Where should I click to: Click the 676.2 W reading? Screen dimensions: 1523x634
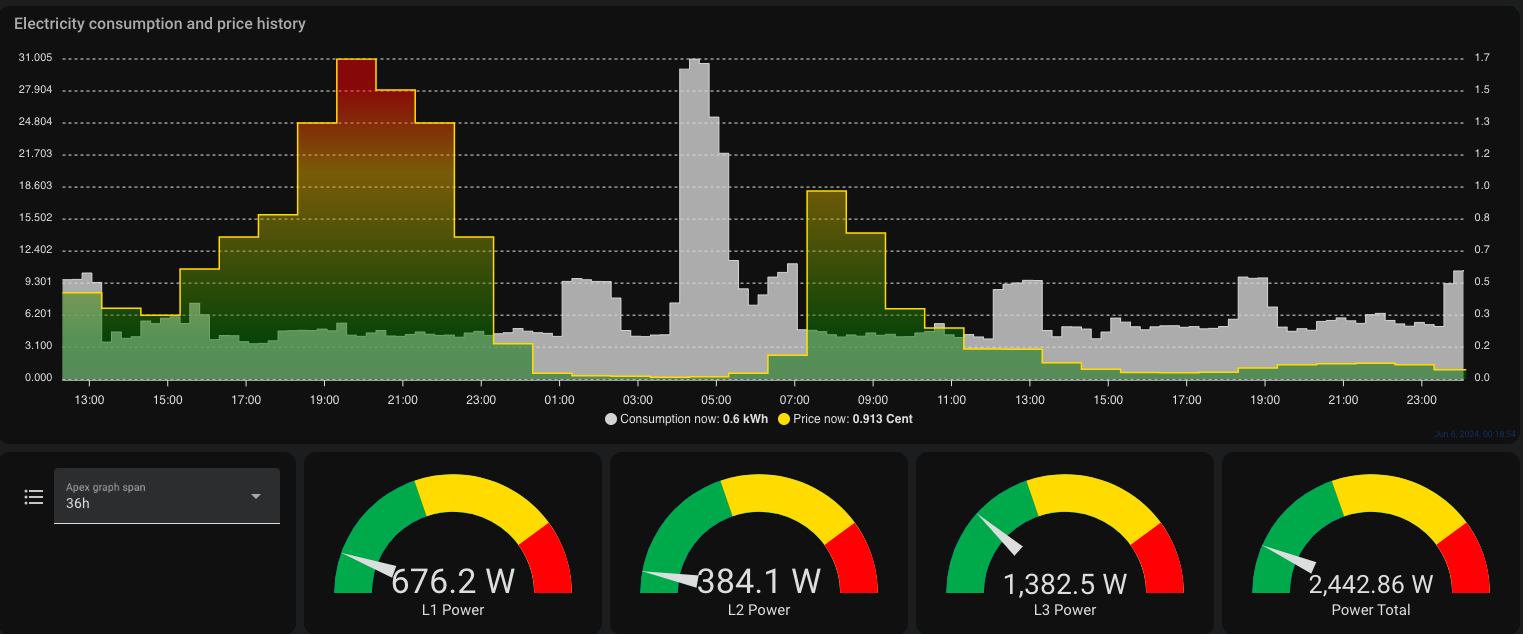[453, 581]
